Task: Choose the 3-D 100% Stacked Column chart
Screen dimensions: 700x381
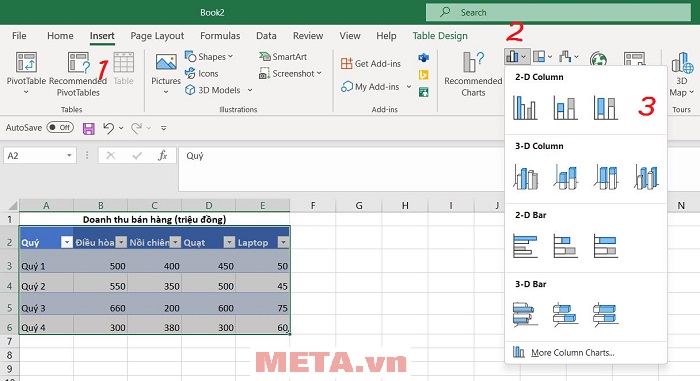Action: point(605,176)
